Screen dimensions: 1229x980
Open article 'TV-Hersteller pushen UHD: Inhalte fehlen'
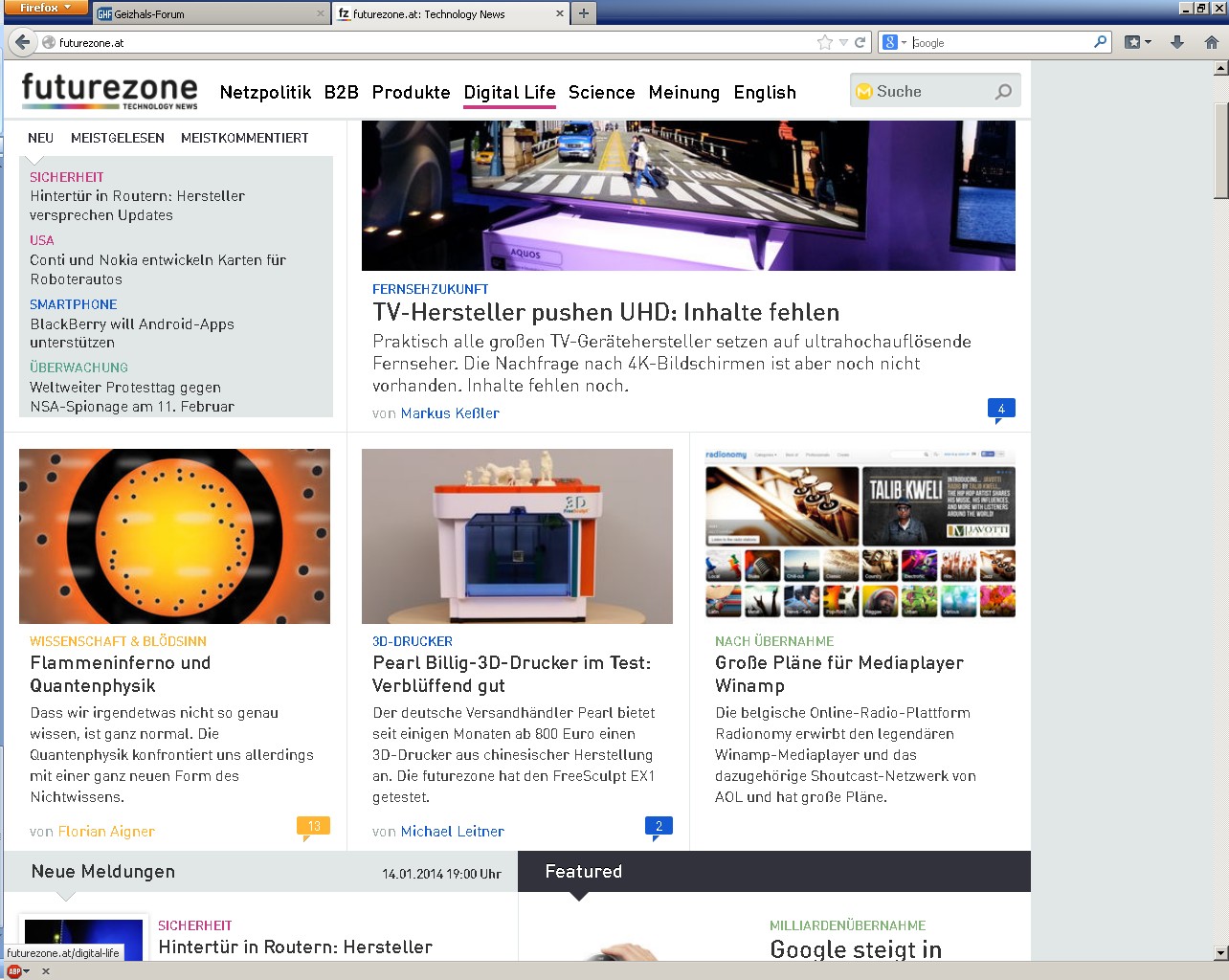[605, 312]
